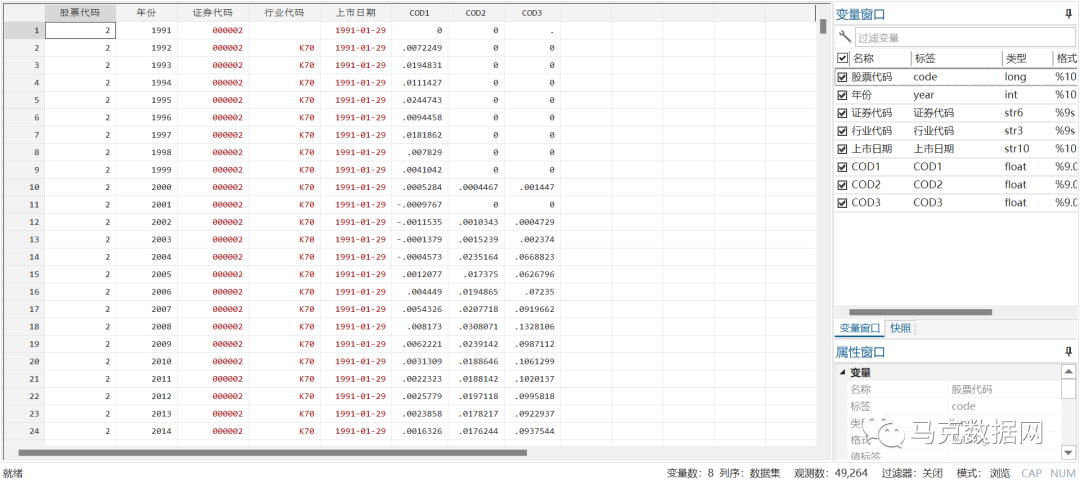Click COD1 cell .0072249

(x=419, y=48)
